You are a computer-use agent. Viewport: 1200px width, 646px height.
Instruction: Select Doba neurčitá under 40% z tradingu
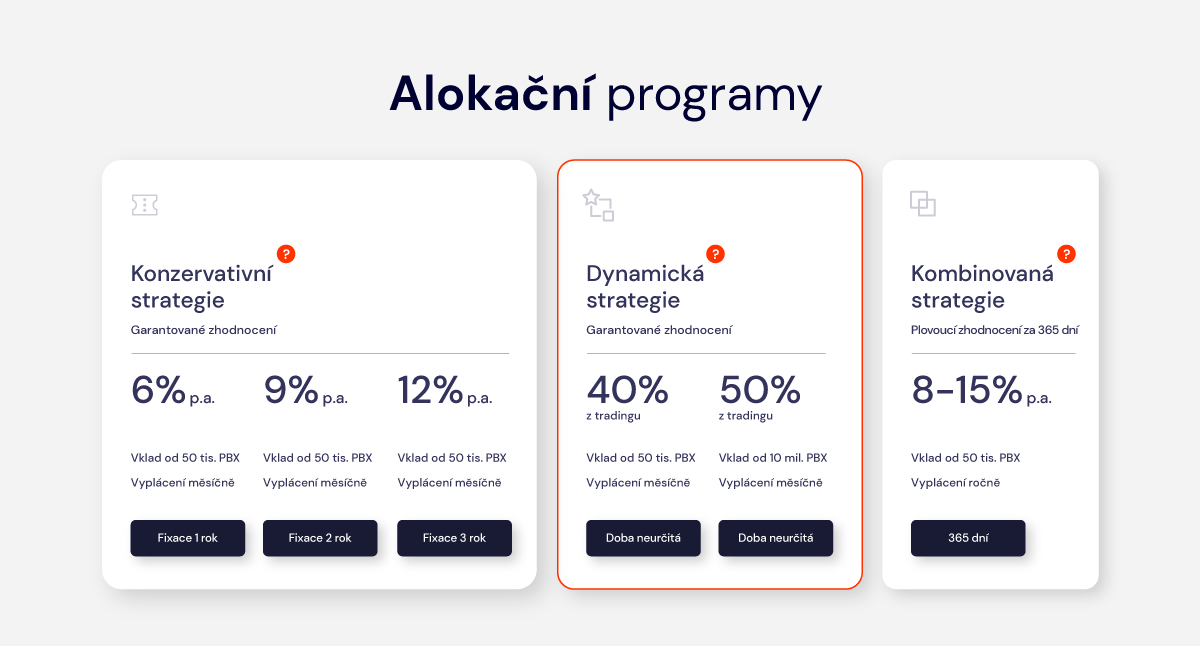tap(643, 538)
